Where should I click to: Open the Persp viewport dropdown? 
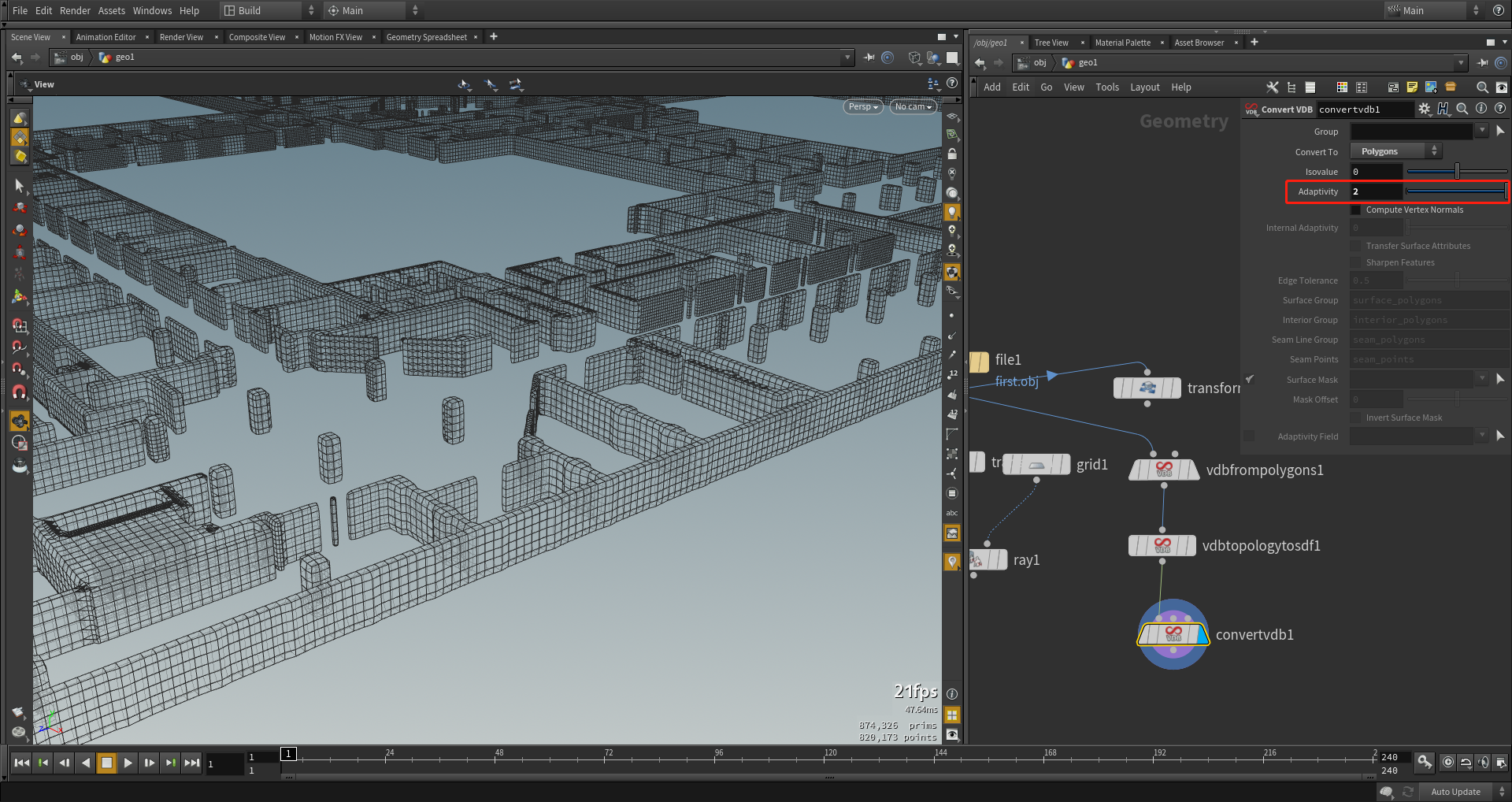(x=862, y=107)
